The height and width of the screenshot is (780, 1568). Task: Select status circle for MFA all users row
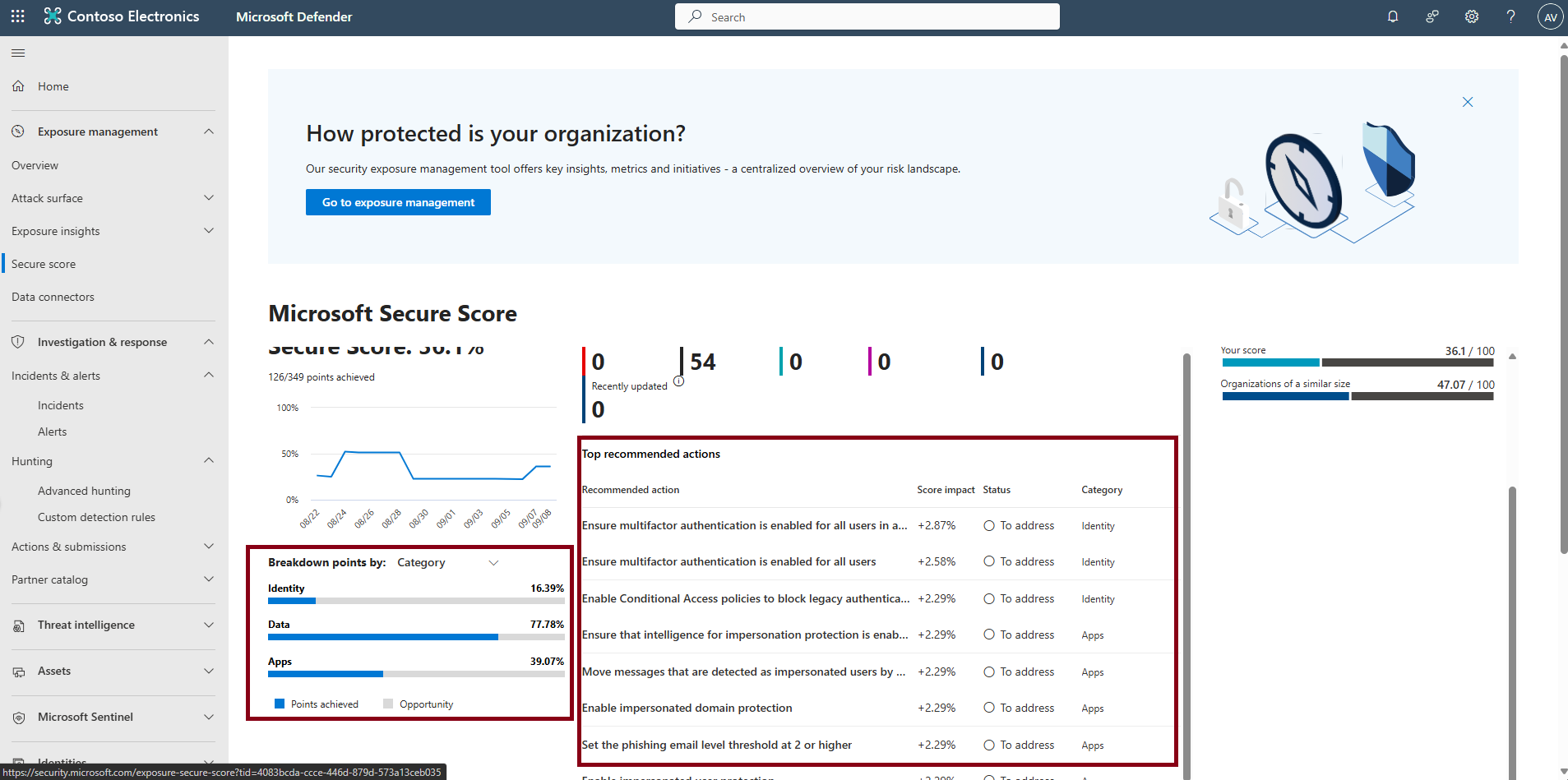coord(989,562)
